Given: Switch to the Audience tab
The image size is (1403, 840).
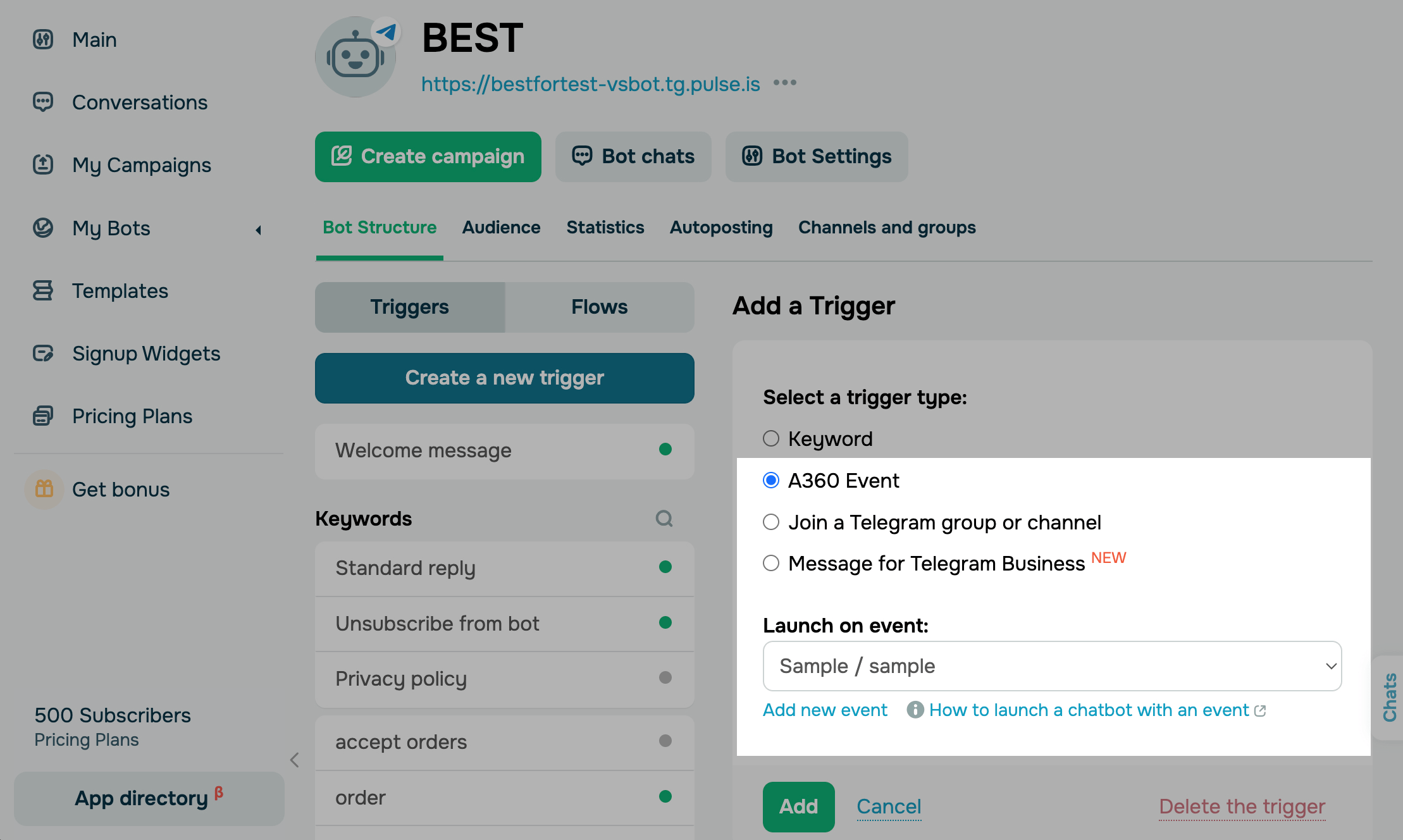Looking at the screenshot, I should coord(501,228).
